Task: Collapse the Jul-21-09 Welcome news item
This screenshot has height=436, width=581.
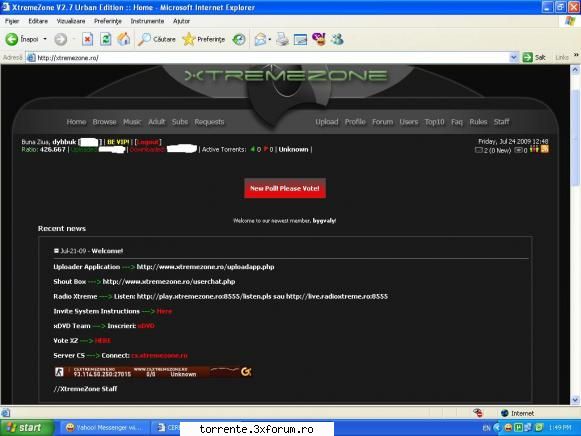Action: tap(56, 251)
